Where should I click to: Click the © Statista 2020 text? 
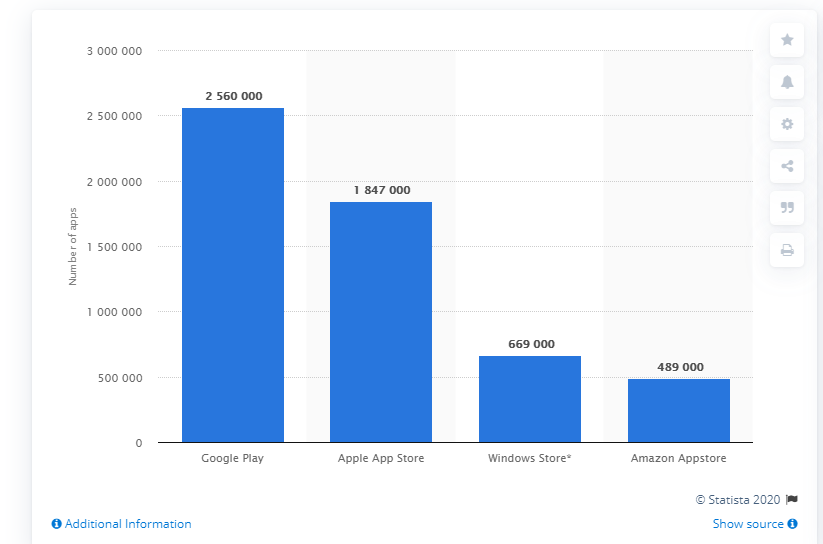pos(738,499)
